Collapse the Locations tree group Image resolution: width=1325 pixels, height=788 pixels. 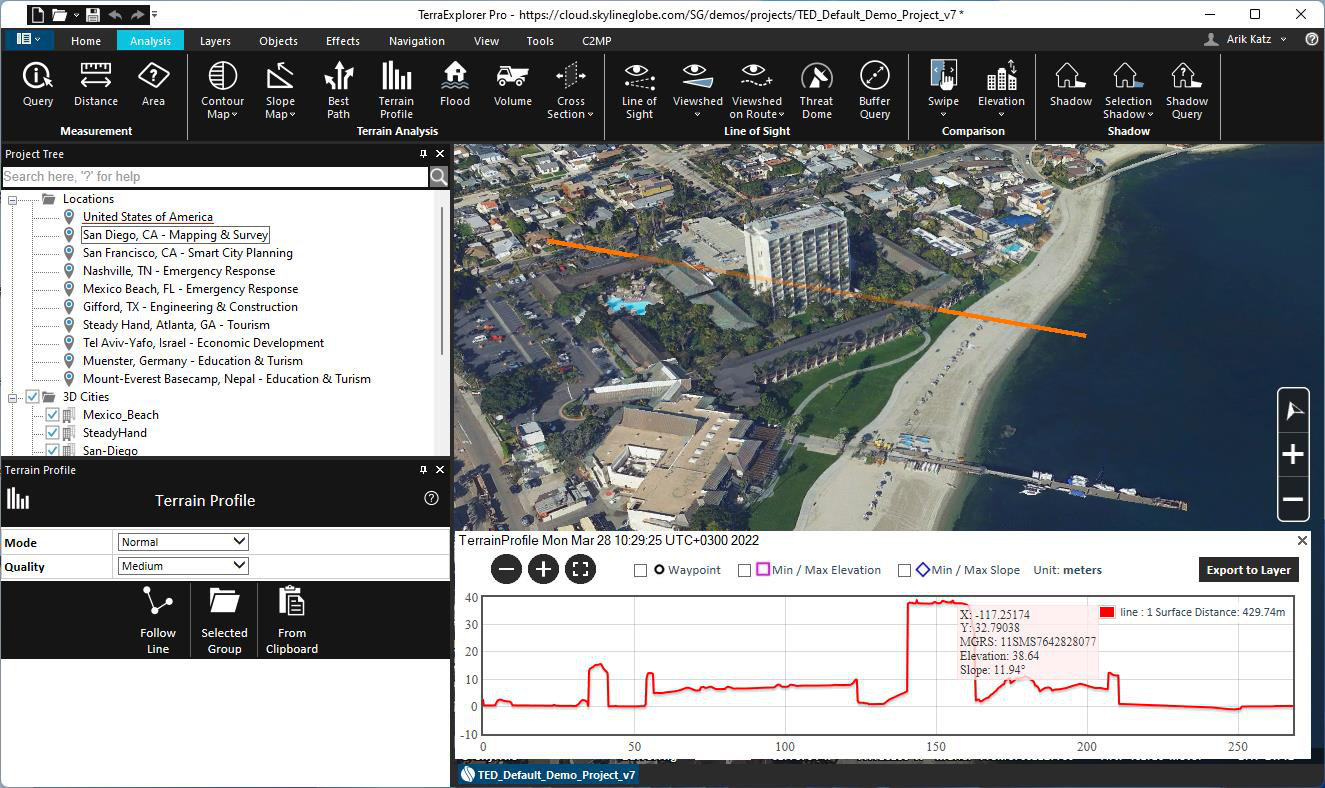point(13,199)
